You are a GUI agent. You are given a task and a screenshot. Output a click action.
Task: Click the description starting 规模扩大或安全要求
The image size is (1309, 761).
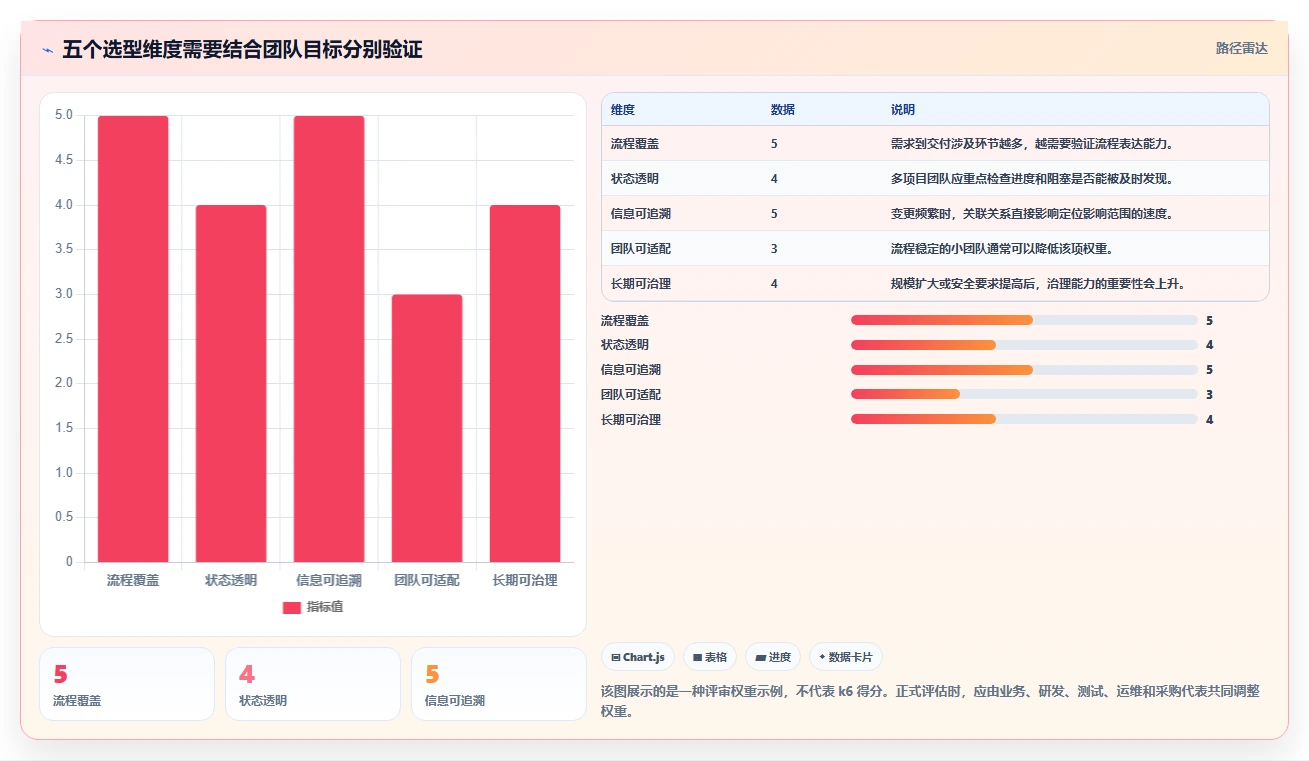1037,284
